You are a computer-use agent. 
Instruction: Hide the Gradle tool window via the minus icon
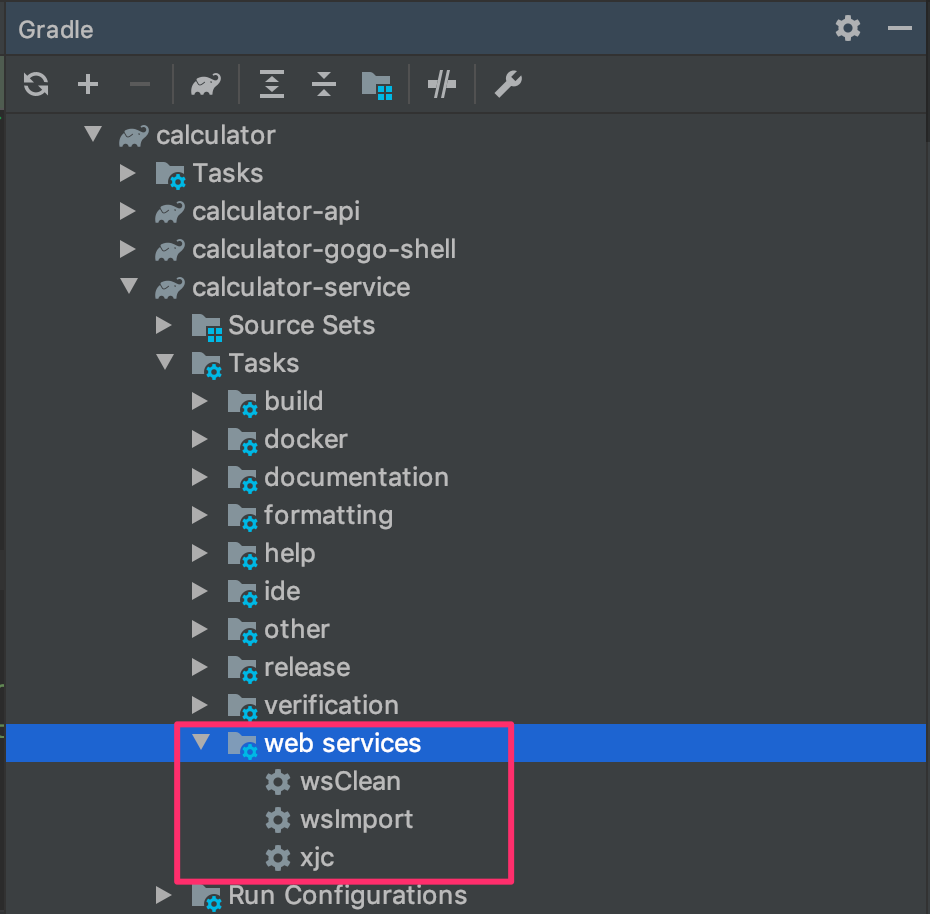click(x=900, y=28)
